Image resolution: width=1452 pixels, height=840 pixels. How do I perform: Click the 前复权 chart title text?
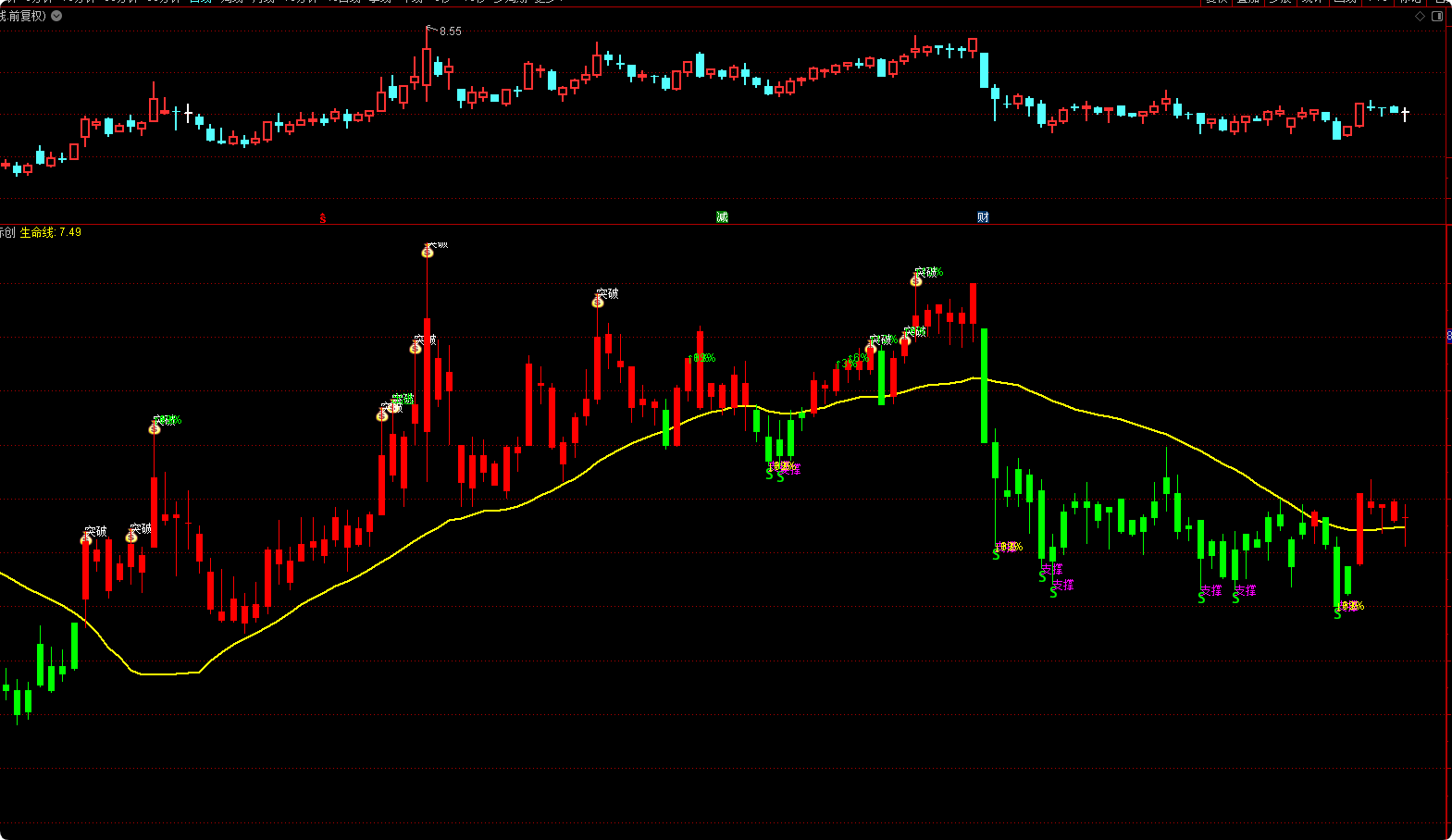pos(22,16)
